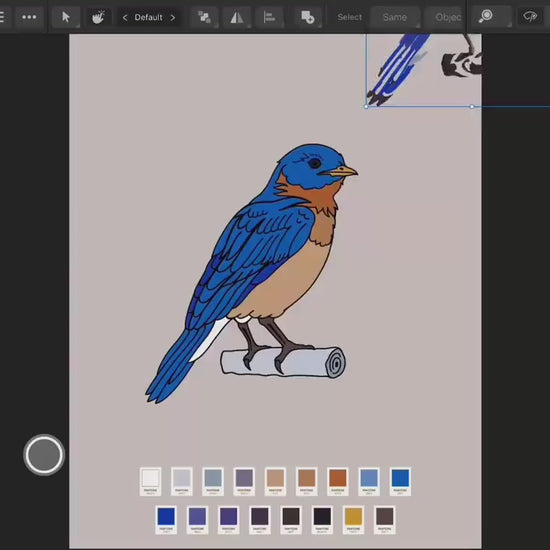Select the royal blue swatch, bottom row
Image resolution: width=550 pixels, height=550 pixels.
pos(166,520)
